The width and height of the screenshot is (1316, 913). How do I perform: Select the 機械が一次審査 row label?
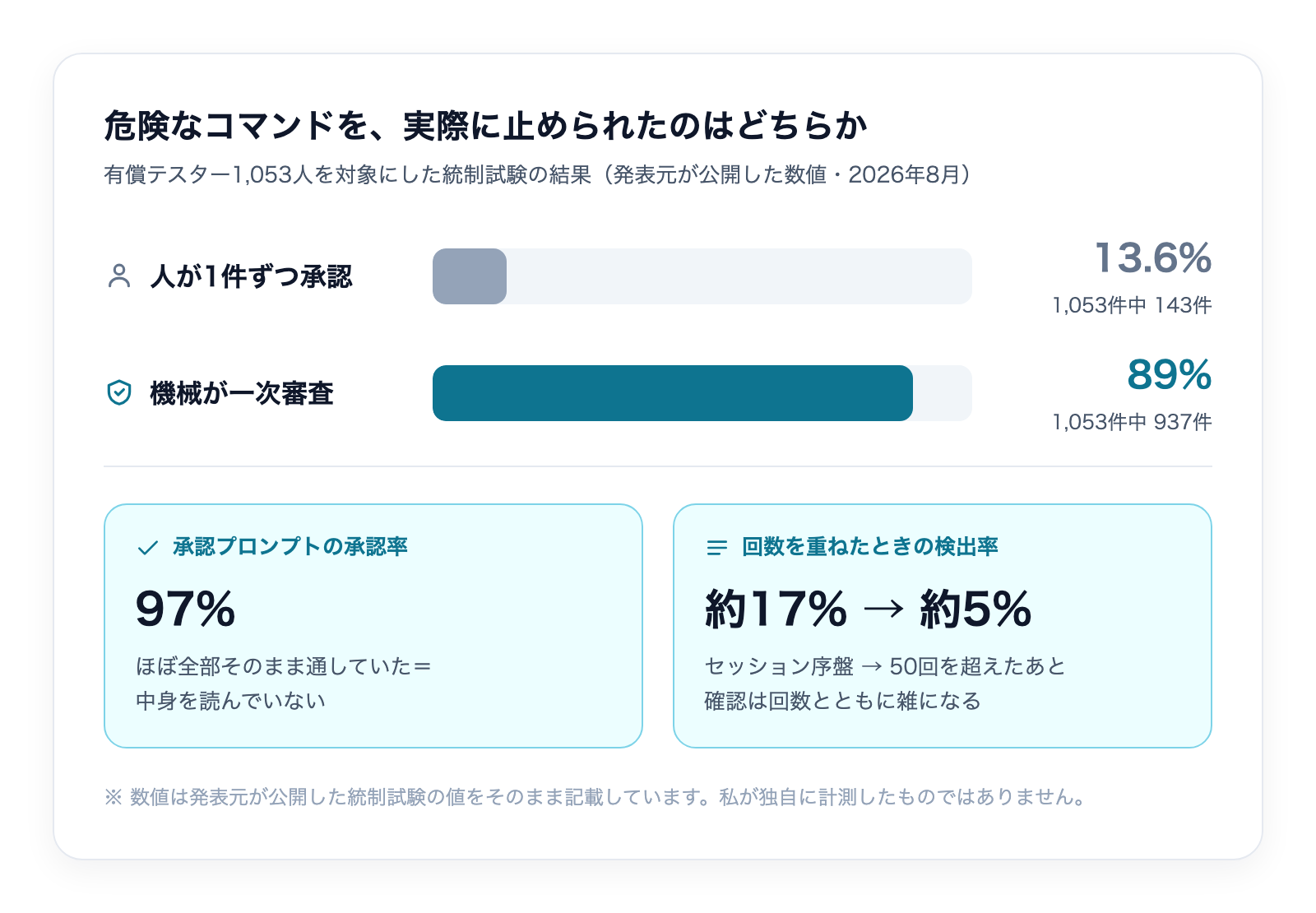pos(242,393)
